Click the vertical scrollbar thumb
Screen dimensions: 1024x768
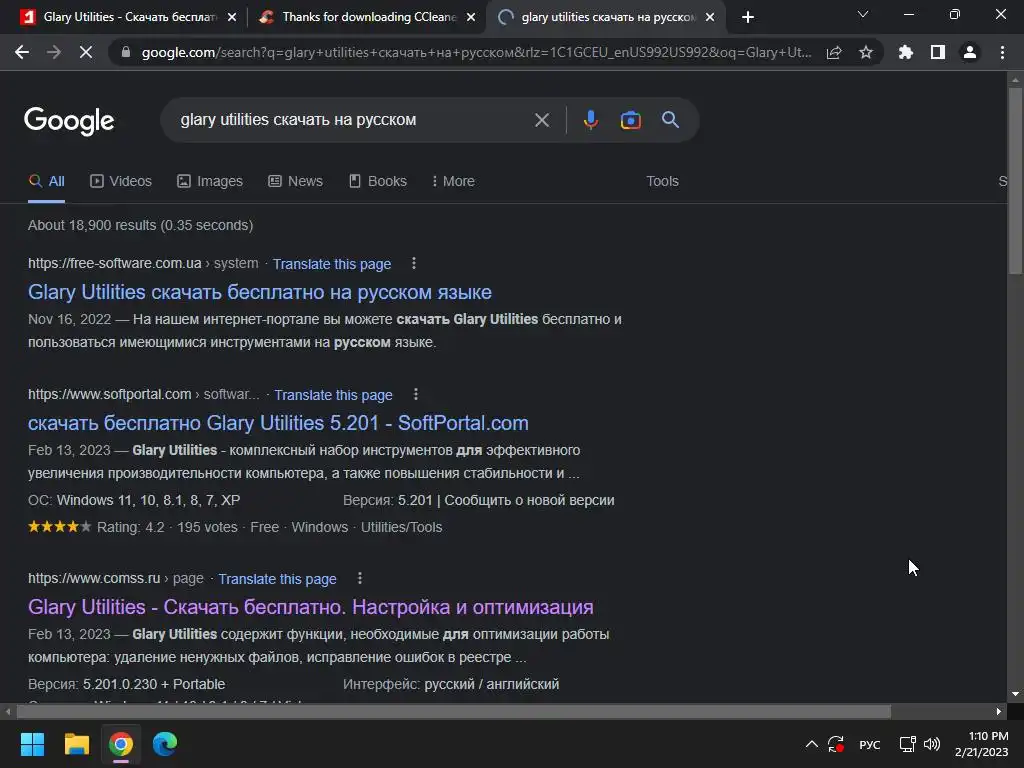pos(1015,180)
